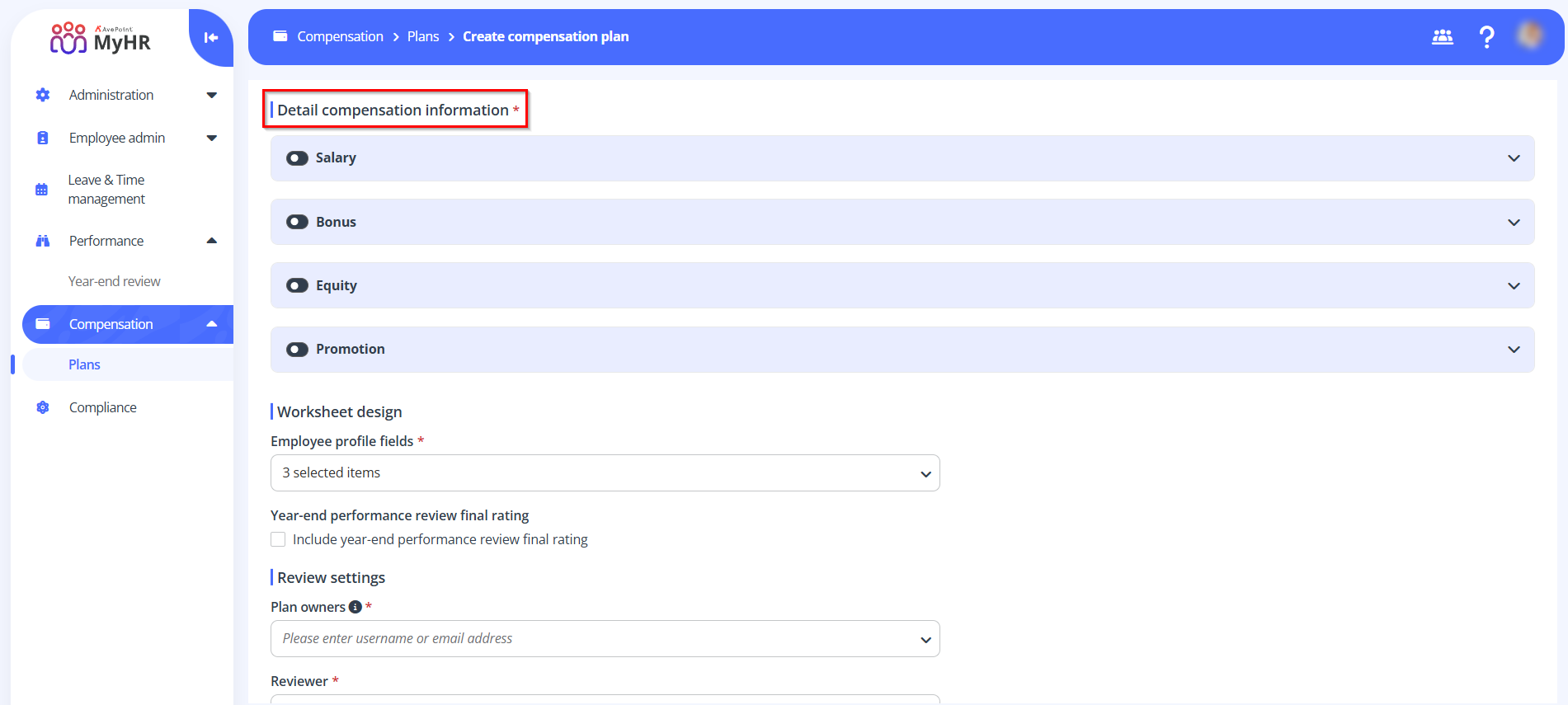Open the user profile avatar

pyautogui.click(x=1530, y=35)
